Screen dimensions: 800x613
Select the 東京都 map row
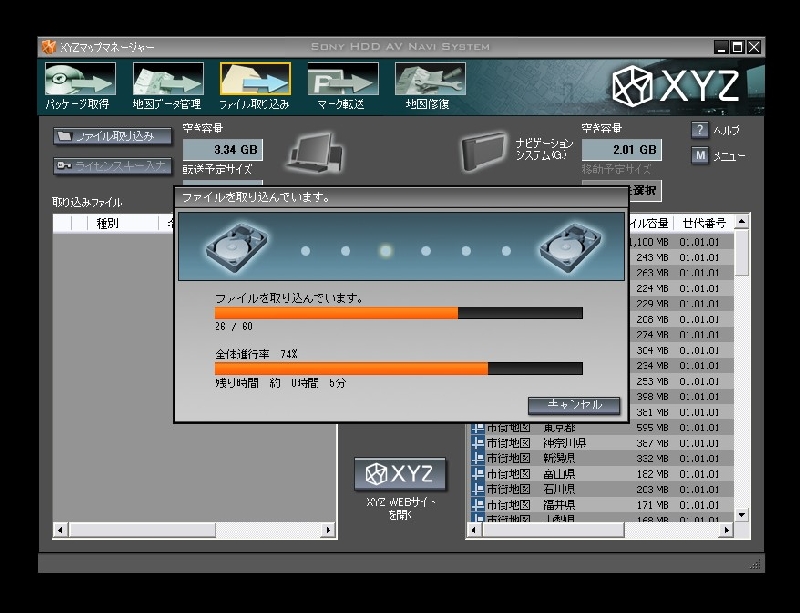558,427
